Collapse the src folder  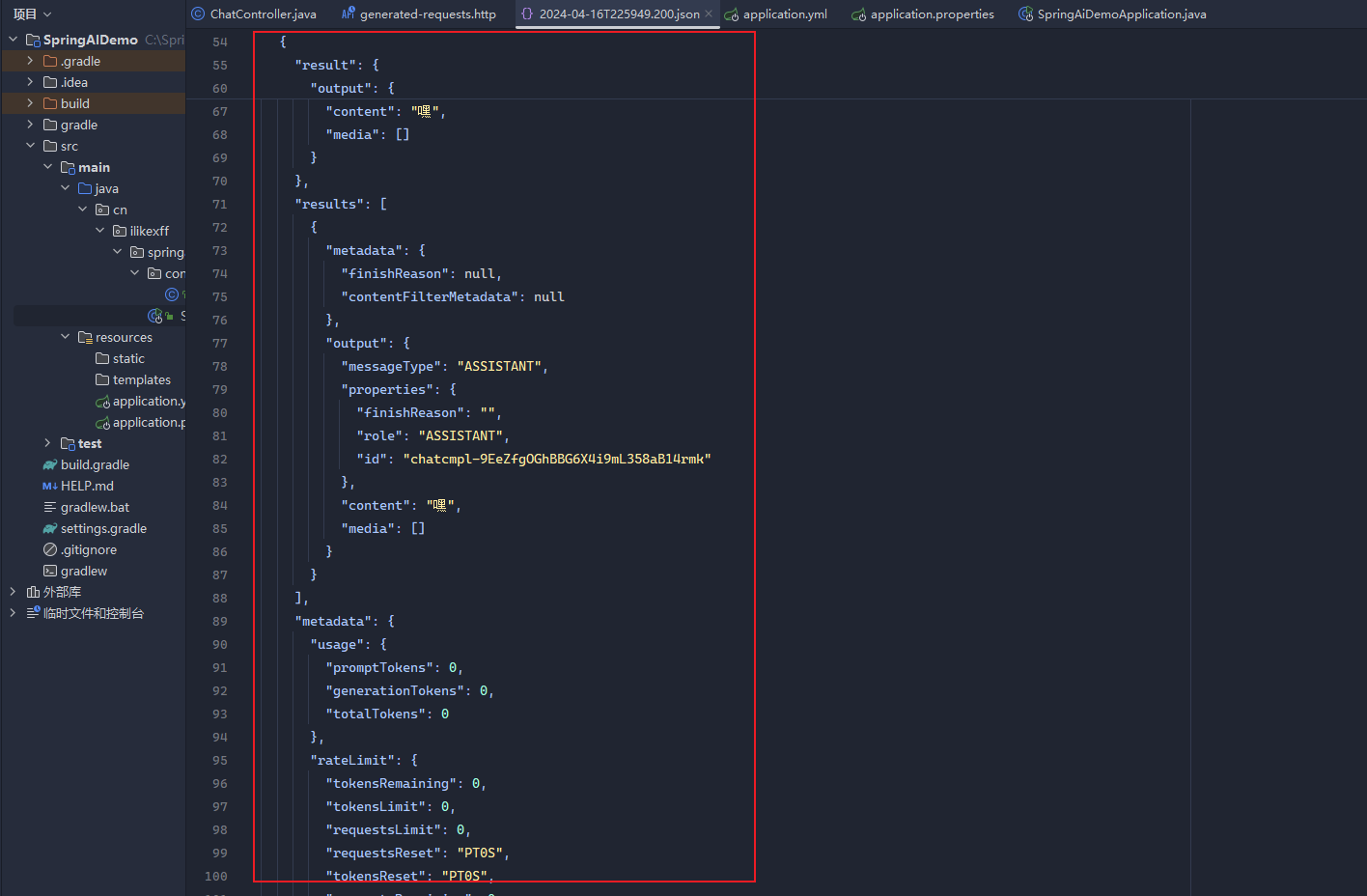tap(30, 146)
